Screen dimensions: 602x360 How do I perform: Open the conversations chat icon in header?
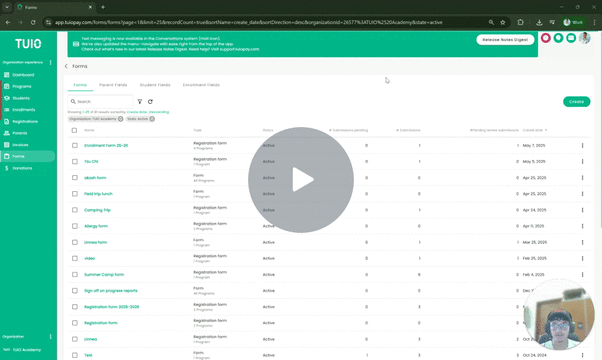pyautogui.click(x=558, y=38)
